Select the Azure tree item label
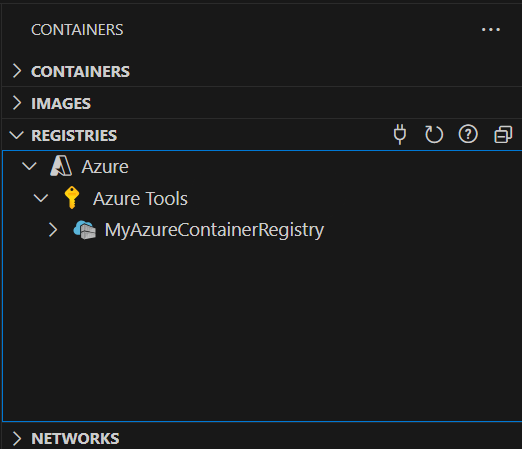The image size is (522, 449). [x=105, y=166]
